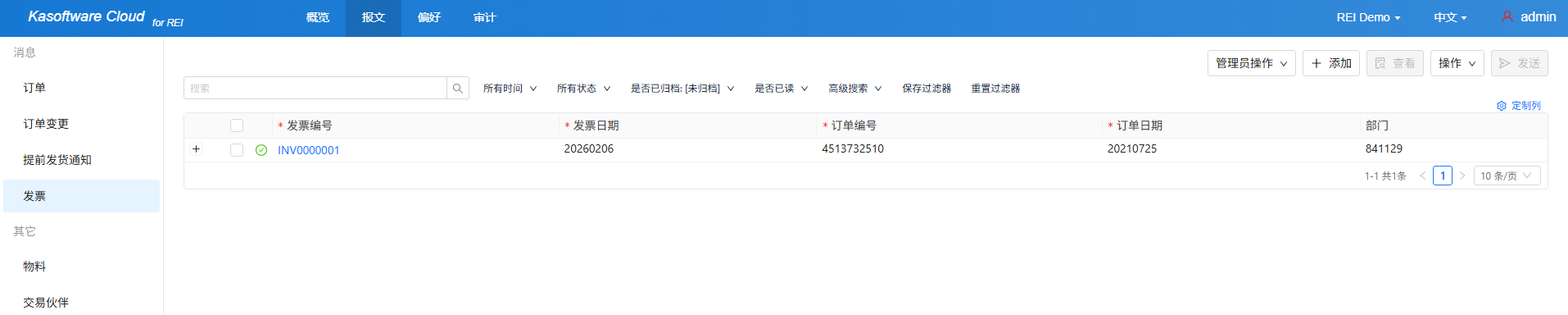Click the 订单编号 column header
The height and width of the screenshot is (315, 1568).
(854, 126)
